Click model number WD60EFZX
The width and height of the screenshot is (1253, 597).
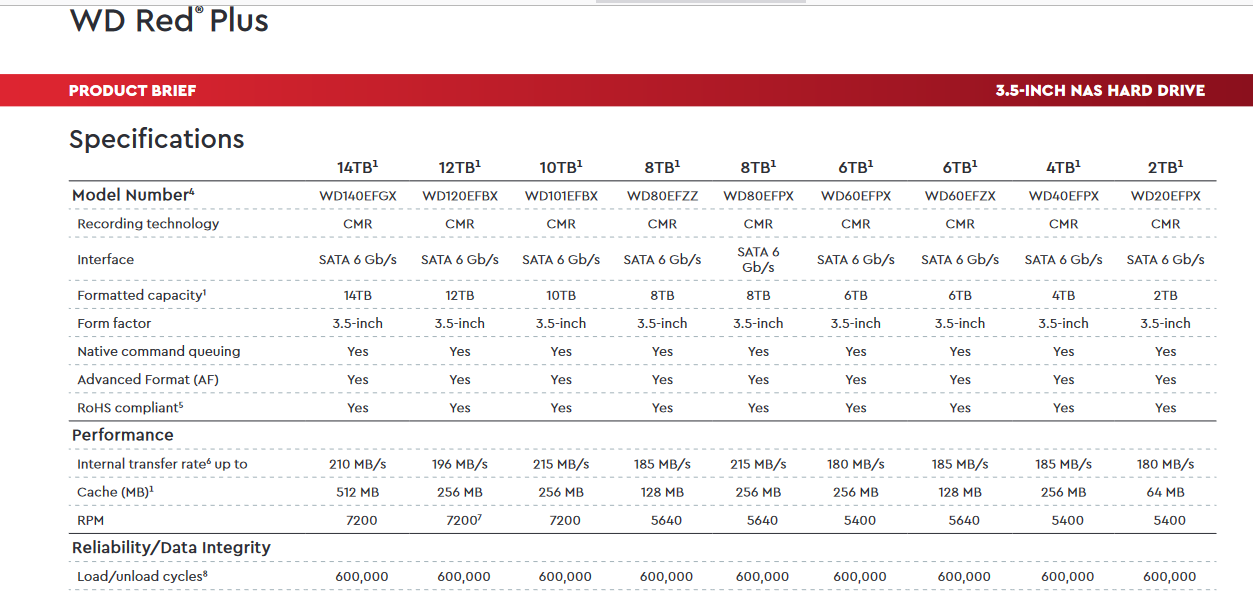(960, 196)
